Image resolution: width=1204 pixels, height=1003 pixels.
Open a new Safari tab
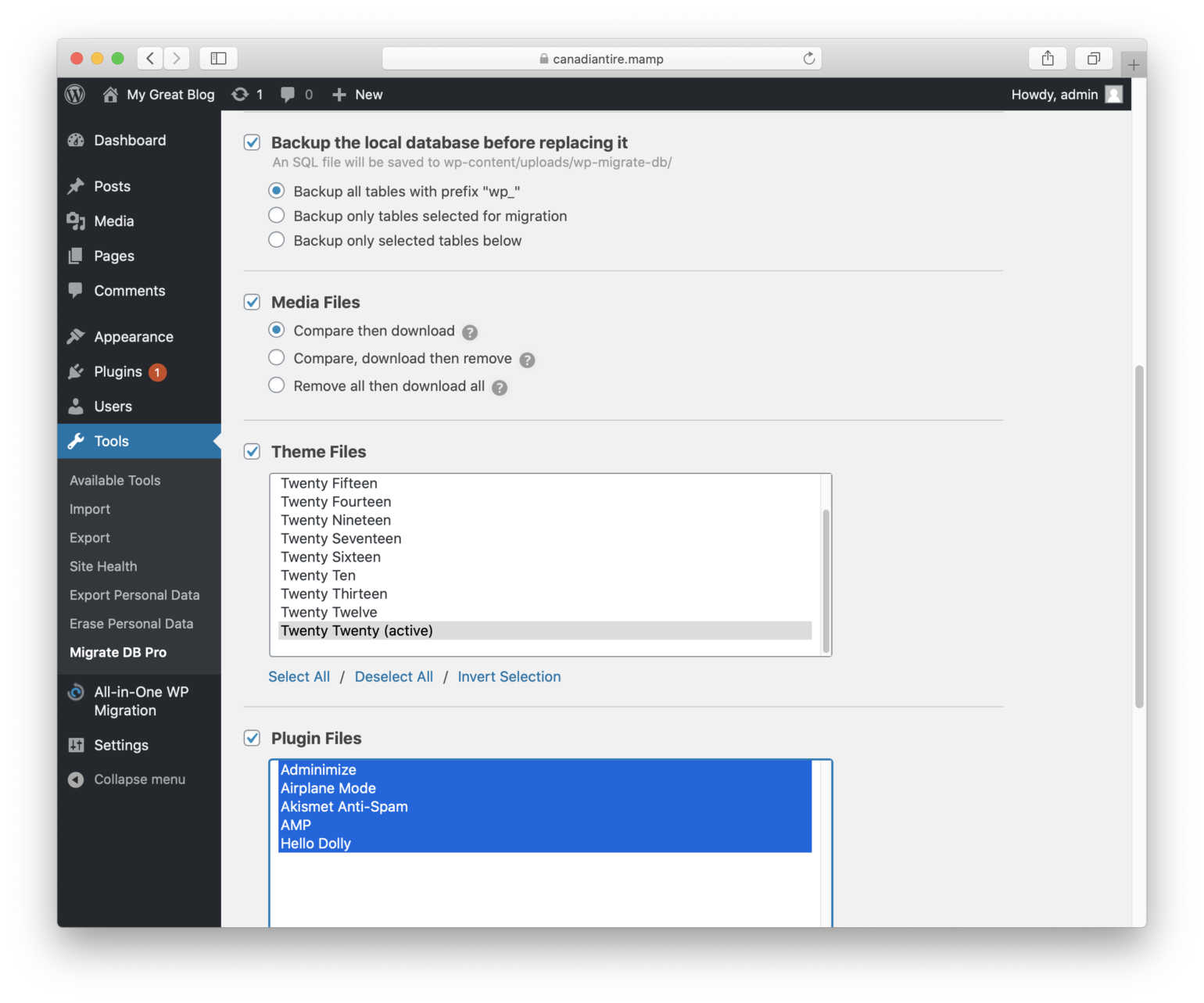tap(1134, 65)
